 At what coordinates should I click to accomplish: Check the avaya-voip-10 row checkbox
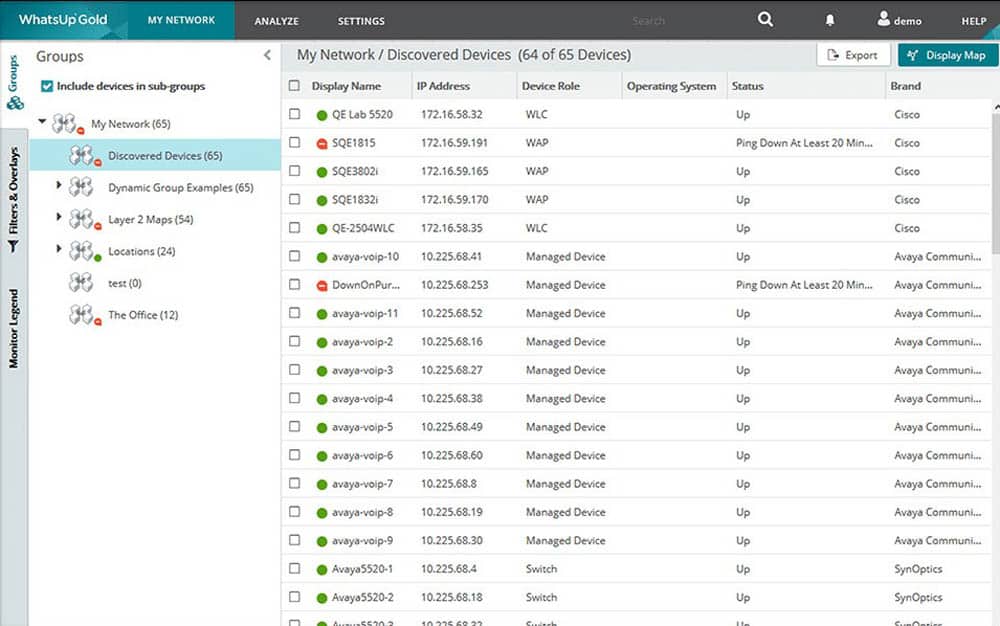click(294, 256)
